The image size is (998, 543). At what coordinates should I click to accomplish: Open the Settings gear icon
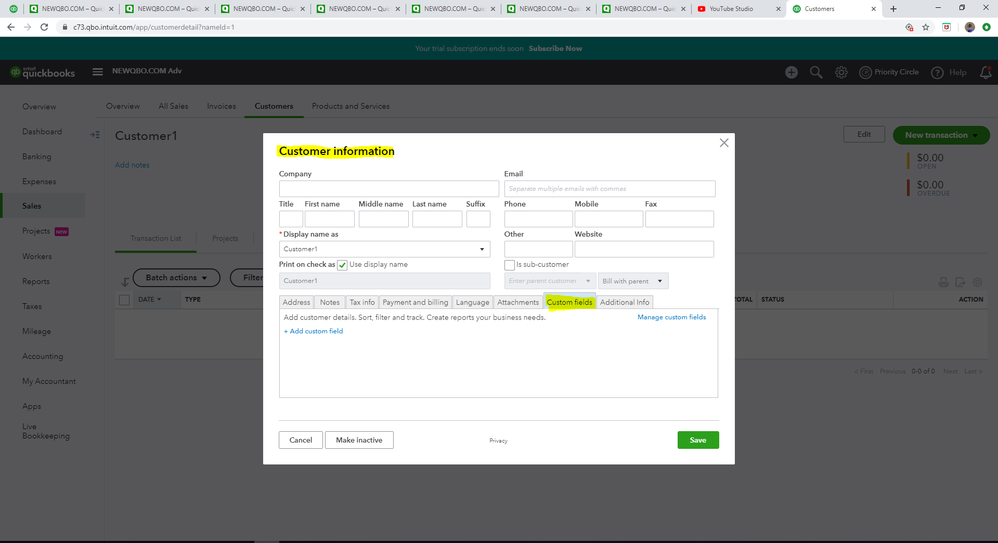[841, 73]
